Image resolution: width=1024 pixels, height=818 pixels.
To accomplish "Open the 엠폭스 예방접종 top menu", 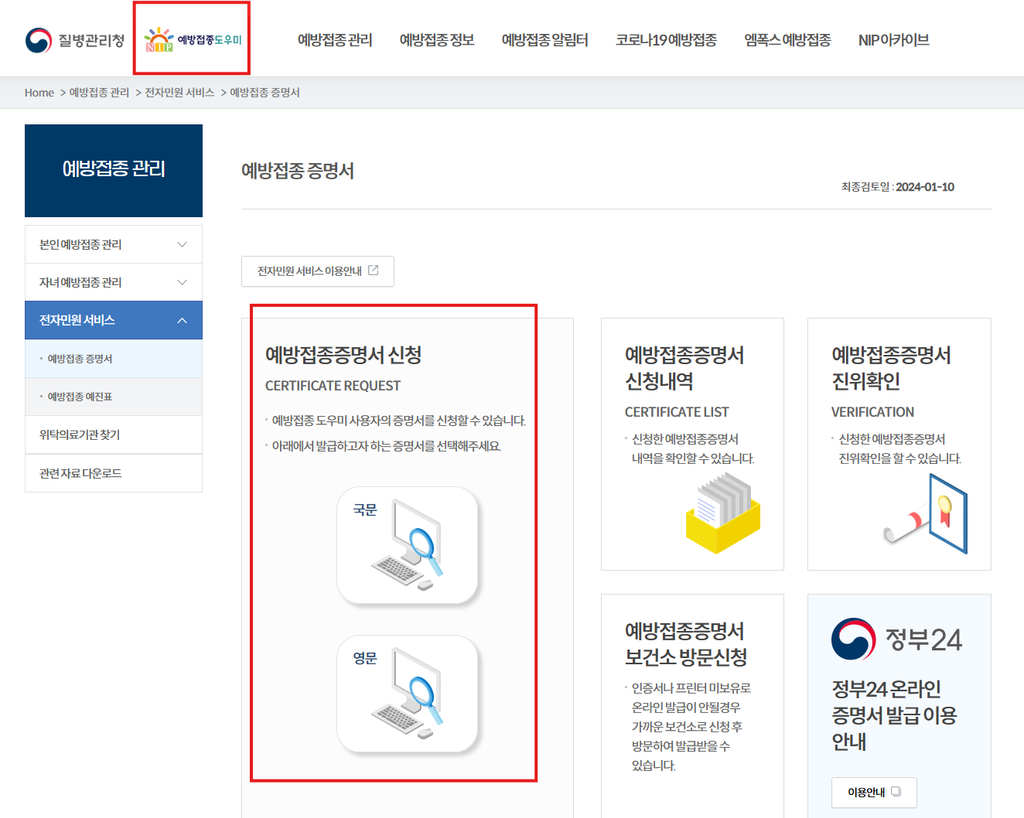I will 788,40.
